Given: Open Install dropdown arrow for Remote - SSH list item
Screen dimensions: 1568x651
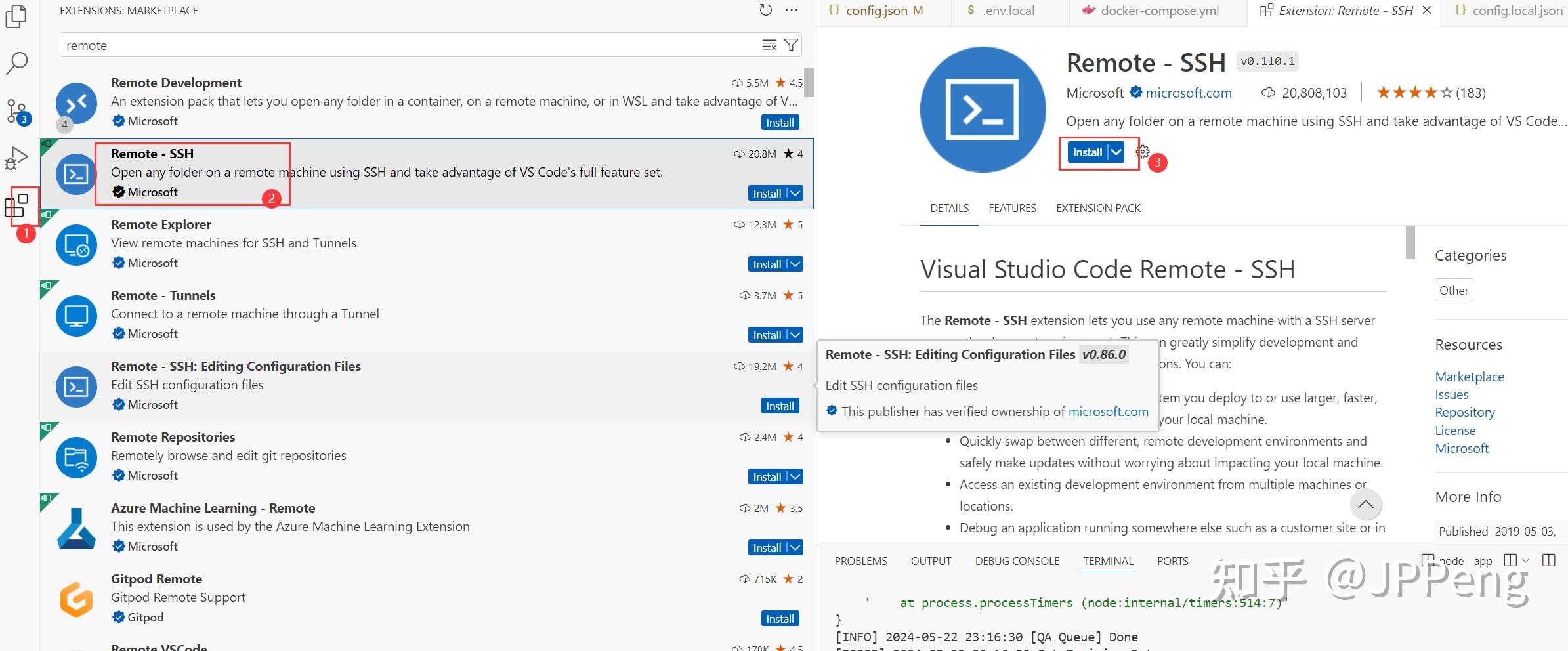Looking at the screenshot, I should 795,193.
